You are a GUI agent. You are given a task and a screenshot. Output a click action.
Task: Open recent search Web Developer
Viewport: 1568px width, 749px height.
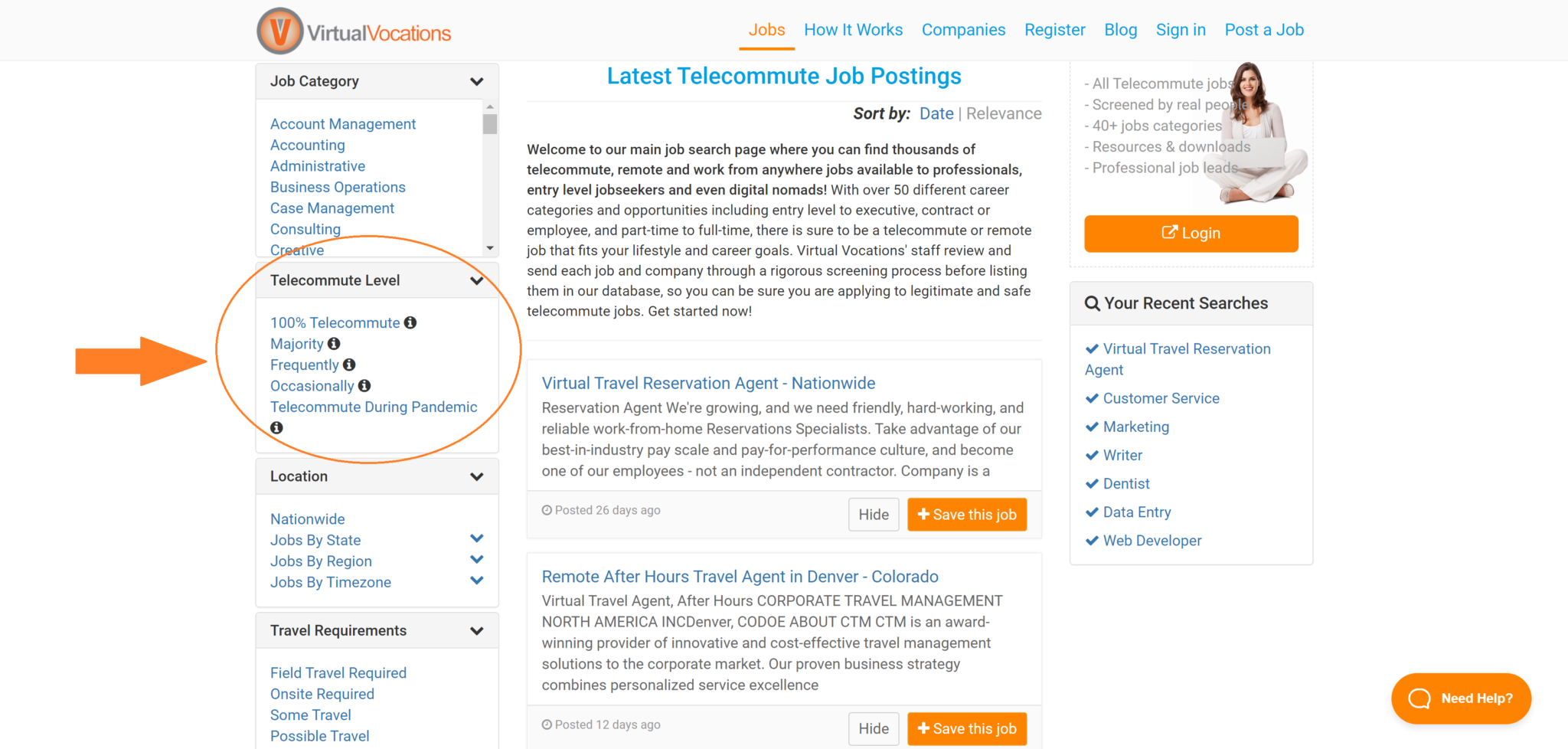1152,541
